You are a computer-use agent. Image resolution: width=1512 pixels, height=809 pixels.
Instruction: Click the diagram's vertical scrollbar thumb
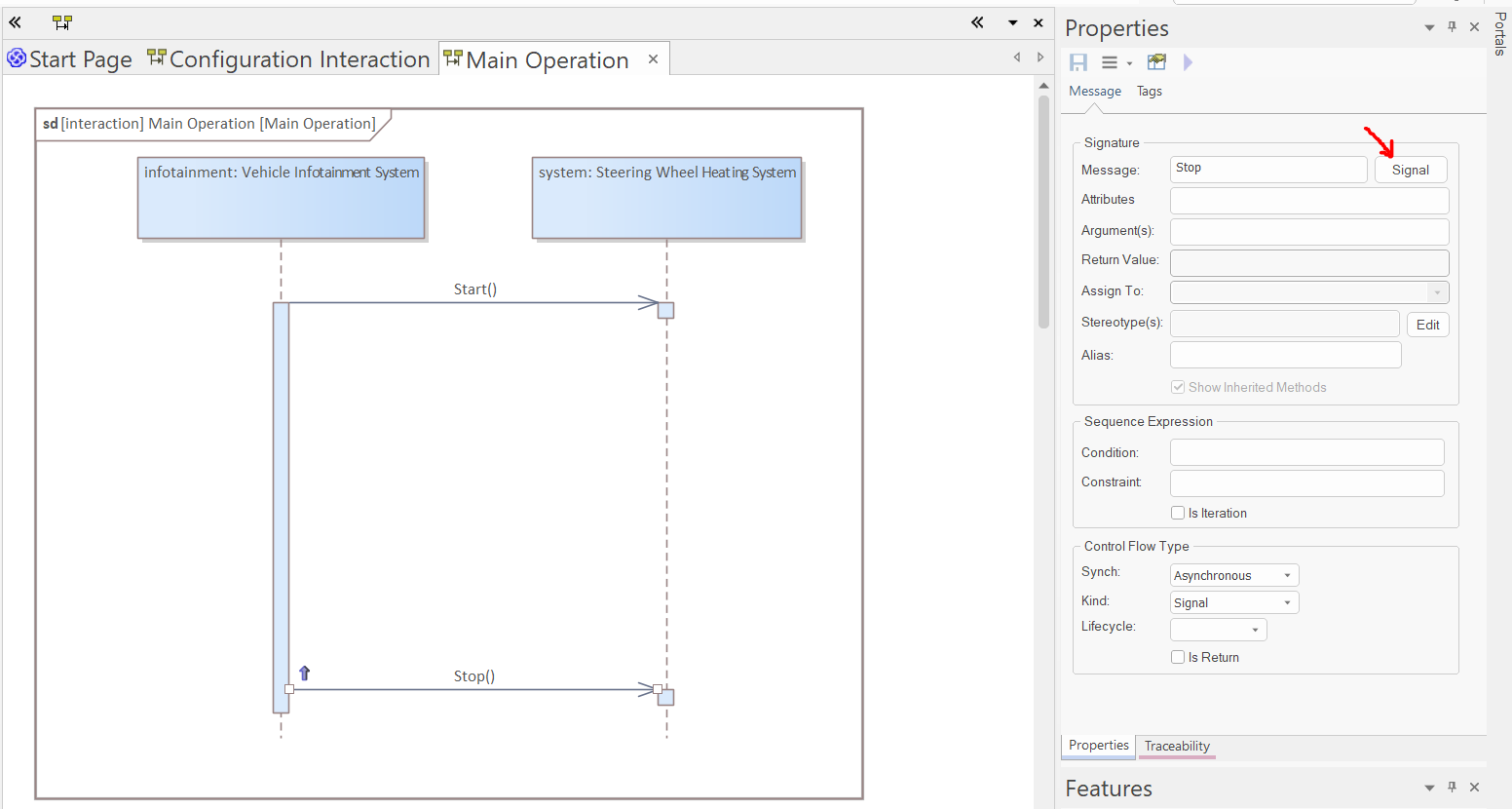point(1043,210)
